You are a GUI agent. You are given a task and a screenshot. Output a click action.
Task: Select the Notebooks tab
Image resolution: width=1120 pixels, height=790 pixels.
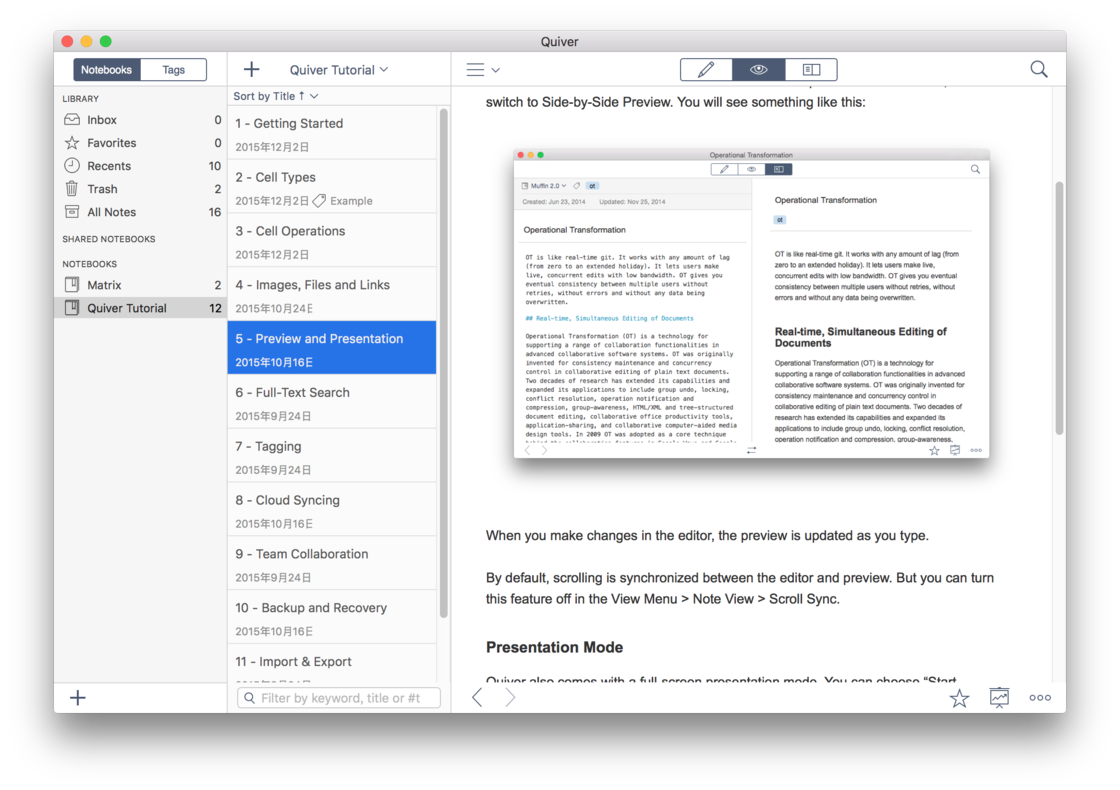tap(106, 69)
